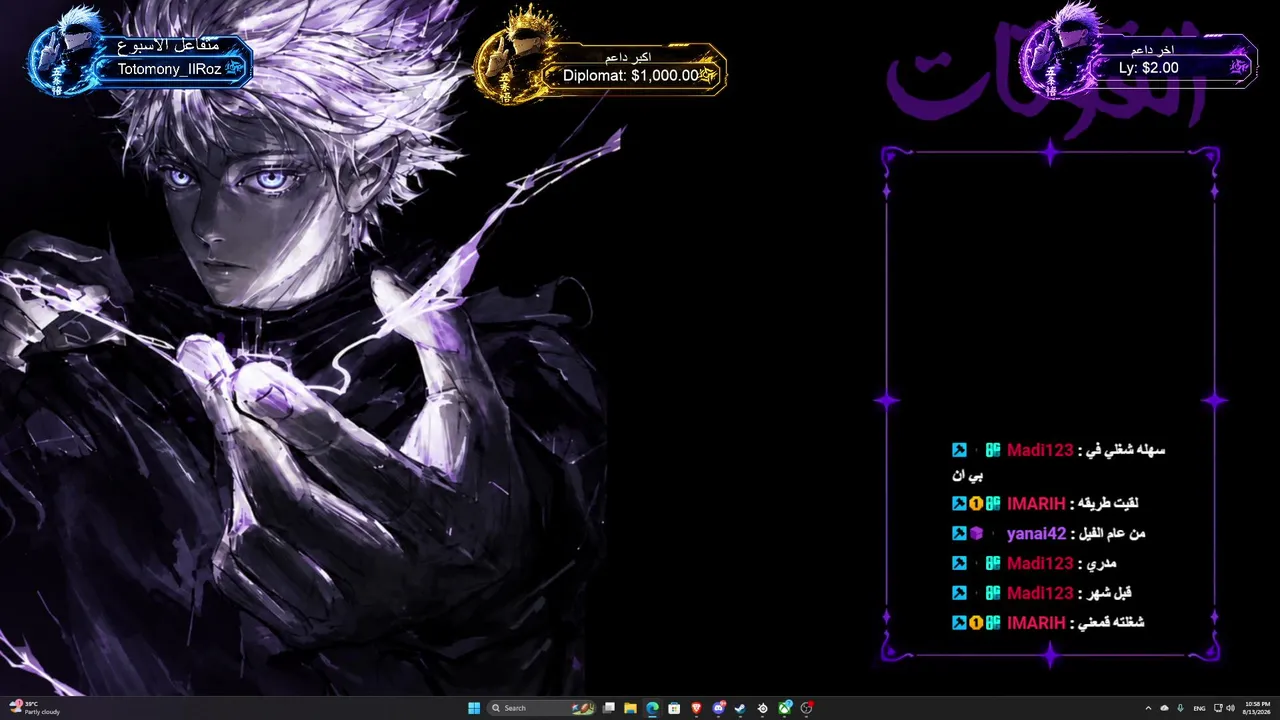Click IMARIH in the شغلته قمعني message
Image resolution: width=1280 pixels, height=720 pixels.
1036,623
